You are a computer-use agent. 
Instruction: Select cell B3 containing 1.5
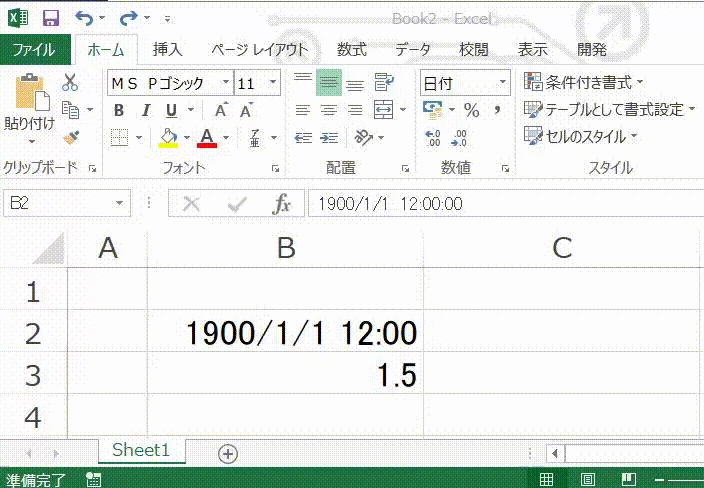pyautogui.click(x=286, y=374)
